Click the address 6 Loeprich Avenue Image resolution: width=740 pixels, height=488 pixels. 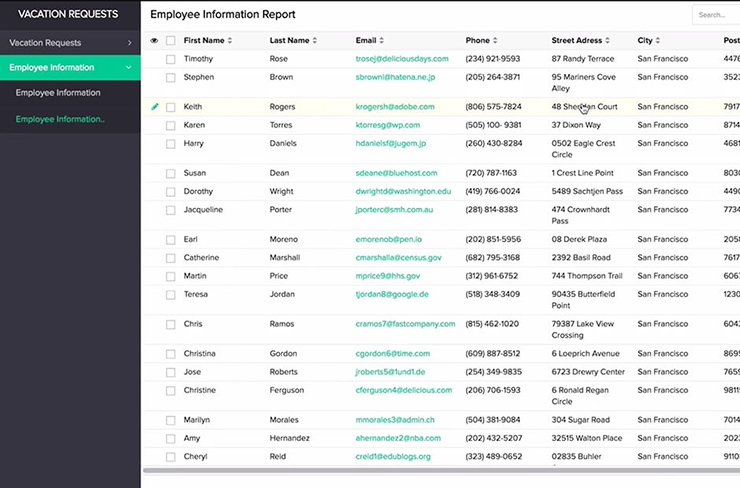click(x=586, y=354)
